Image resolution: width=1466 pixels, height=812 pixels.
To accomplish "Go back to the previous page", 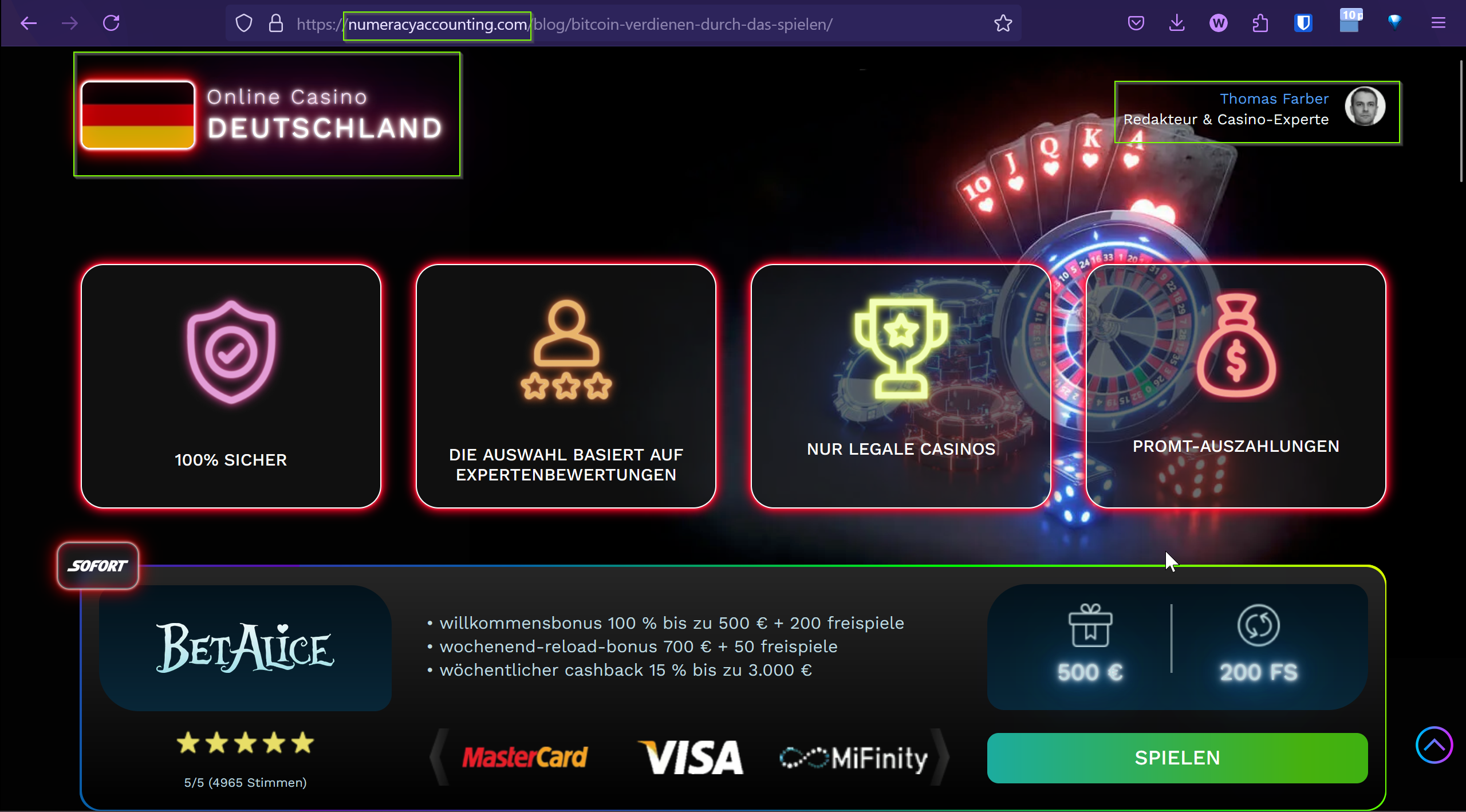I will click(29, 23).
